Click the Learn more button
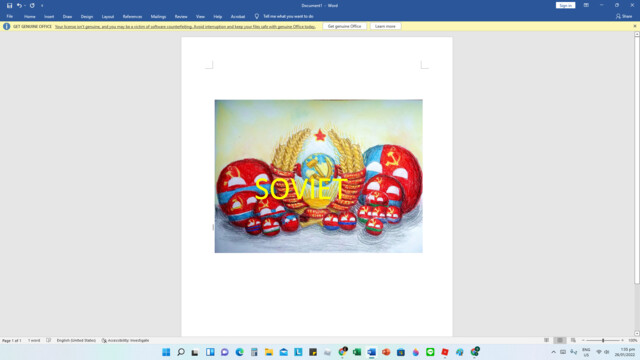Viewport: 640px width, 360px height. click(385, 26)
